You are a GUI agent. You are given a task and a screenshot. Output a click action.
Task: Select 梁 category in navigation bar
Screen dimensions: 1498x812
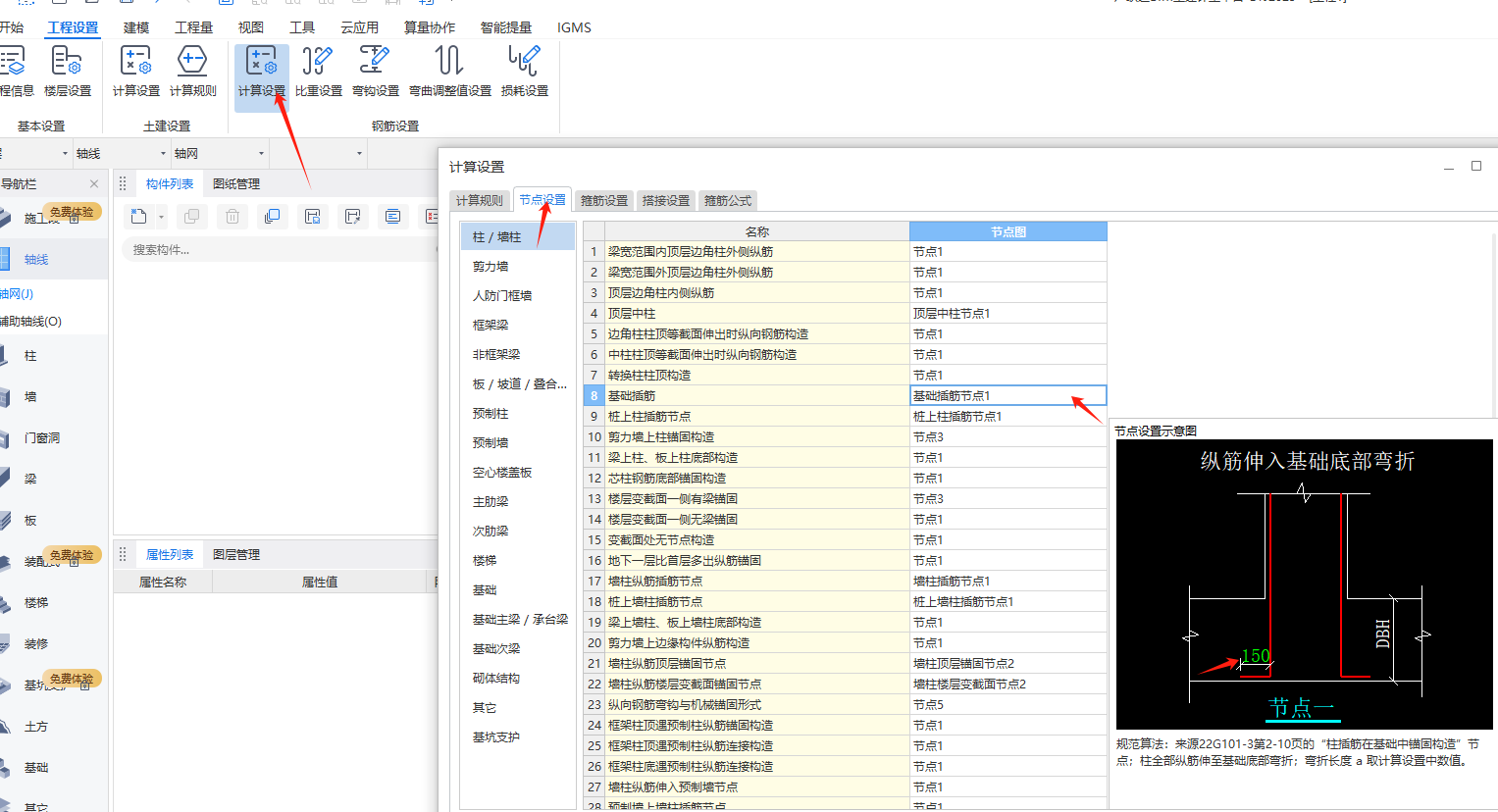[x=30, y=480]
